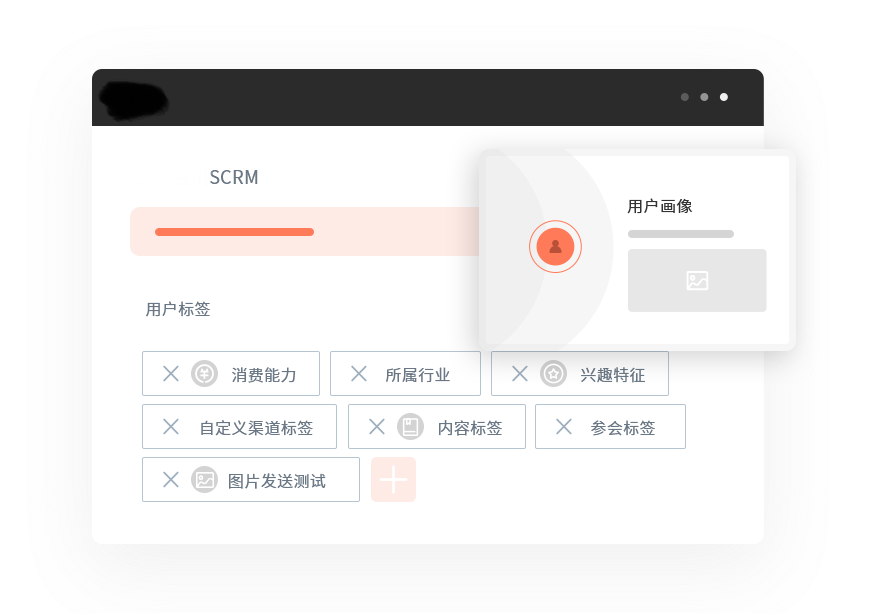Open the image placeholder in 用户画像 card
Viewport: 888px width, 613px height.
tap(697, 281)
